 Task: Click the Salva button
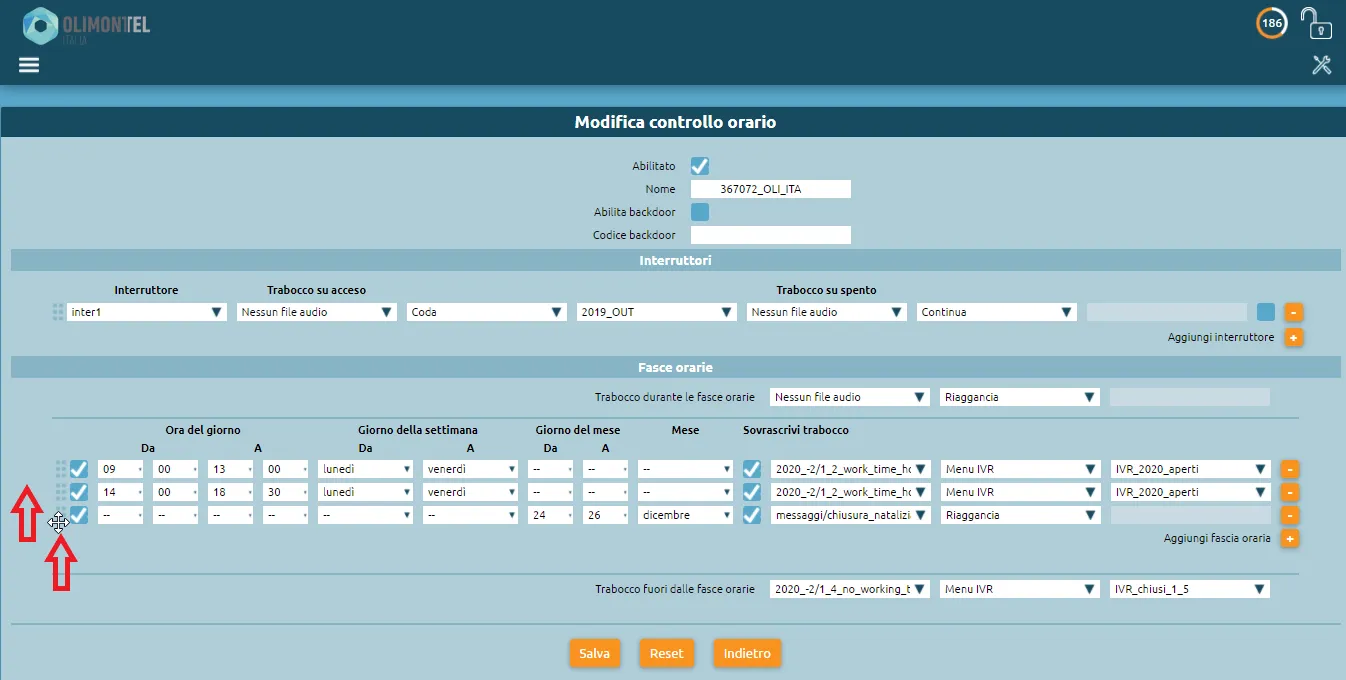[x=594, y=654]
